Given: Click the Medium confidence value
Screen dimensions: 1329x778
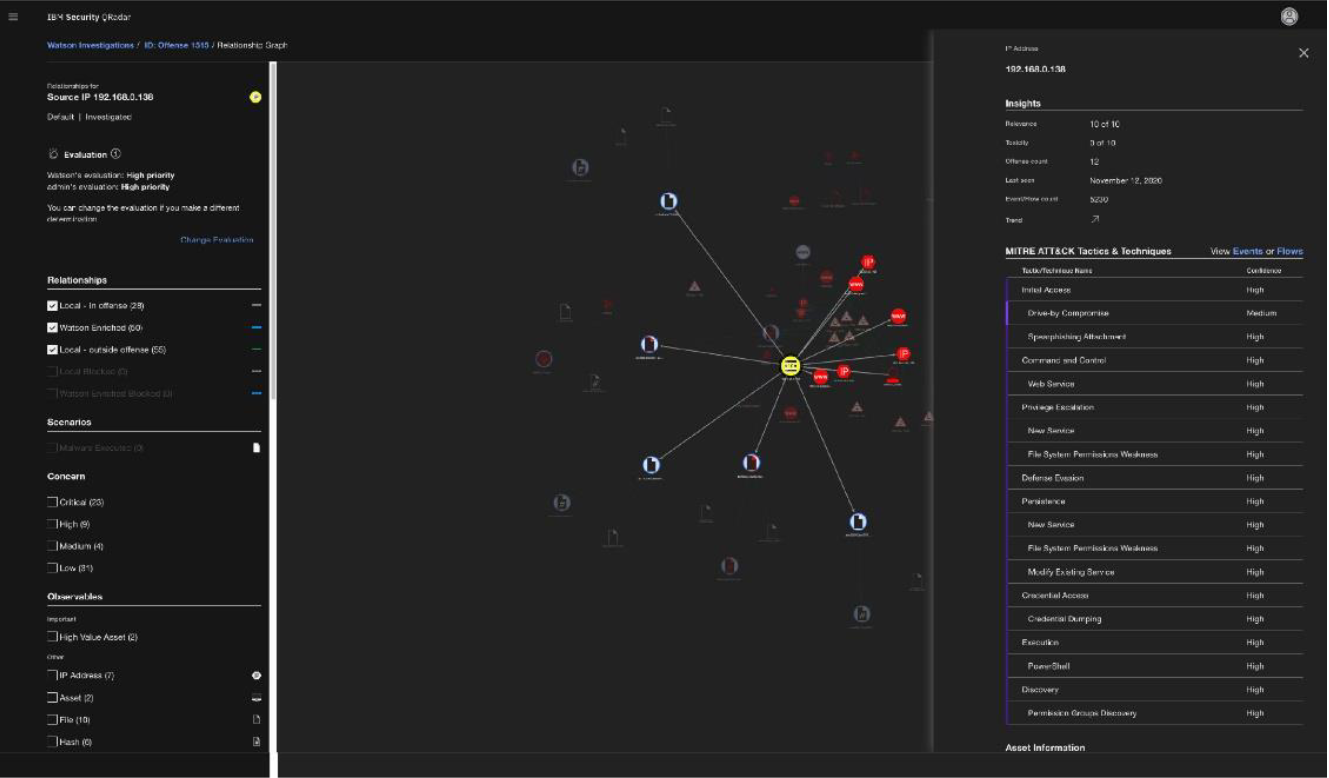Looking at the screenshot, I should pos(1261,314).
